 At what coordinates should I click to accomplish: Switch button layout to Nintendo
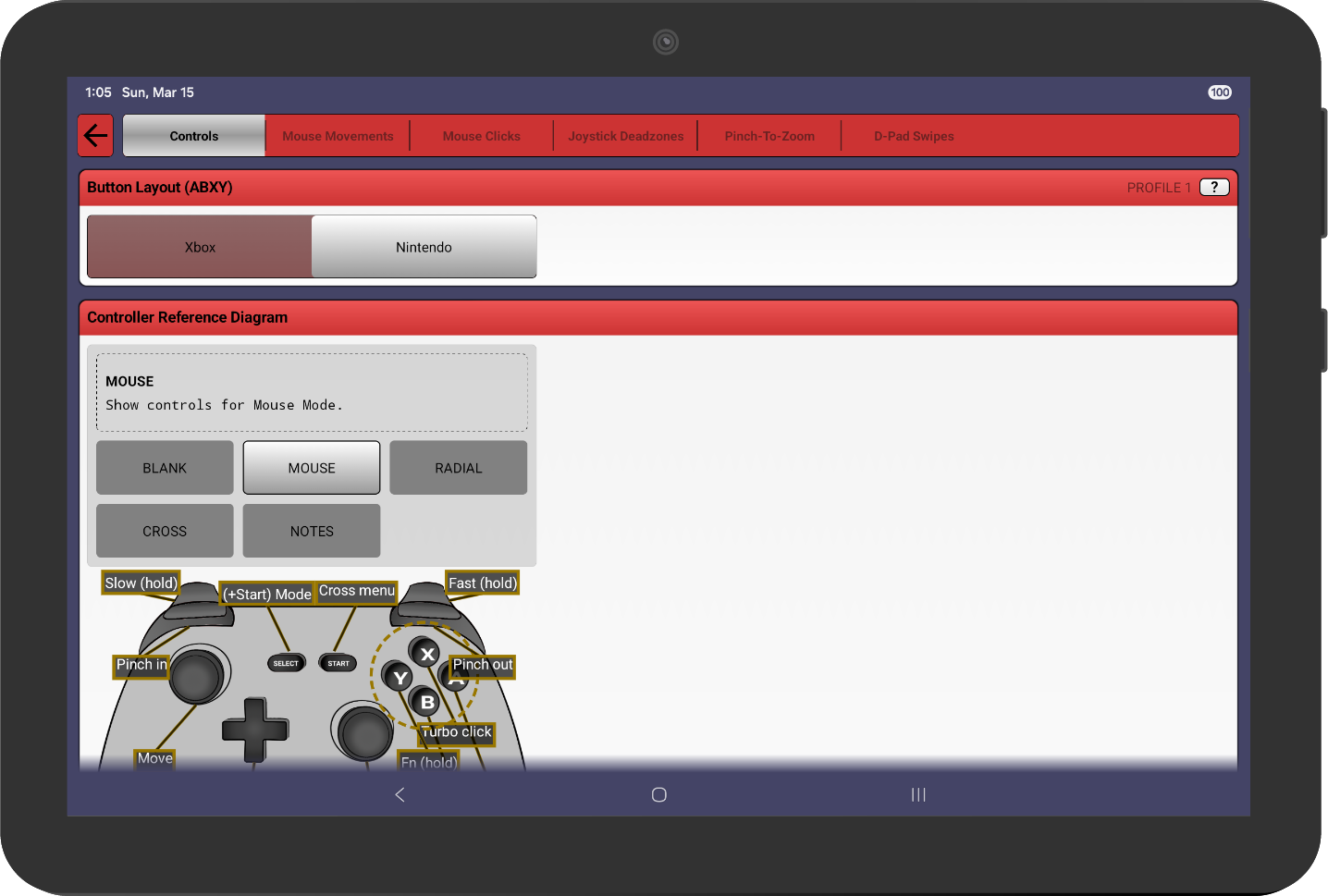coord(424,247)
